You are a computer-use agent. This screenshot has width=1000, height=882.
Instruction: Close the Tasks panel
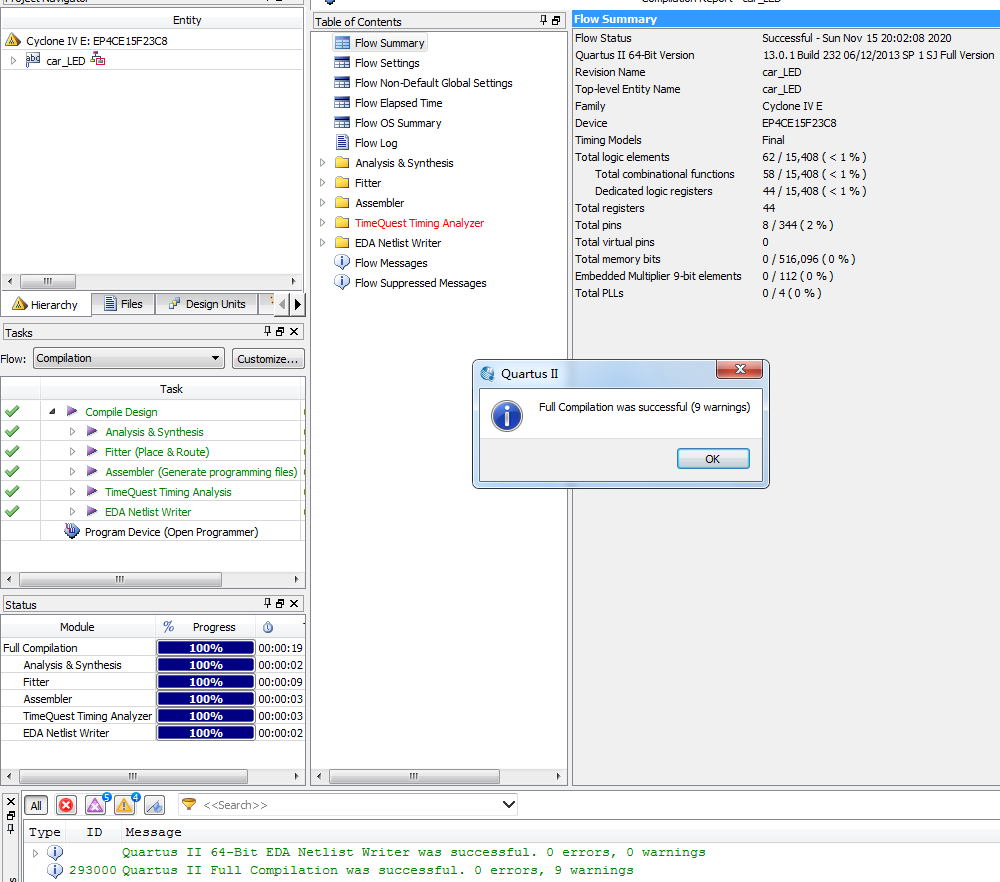294,332
